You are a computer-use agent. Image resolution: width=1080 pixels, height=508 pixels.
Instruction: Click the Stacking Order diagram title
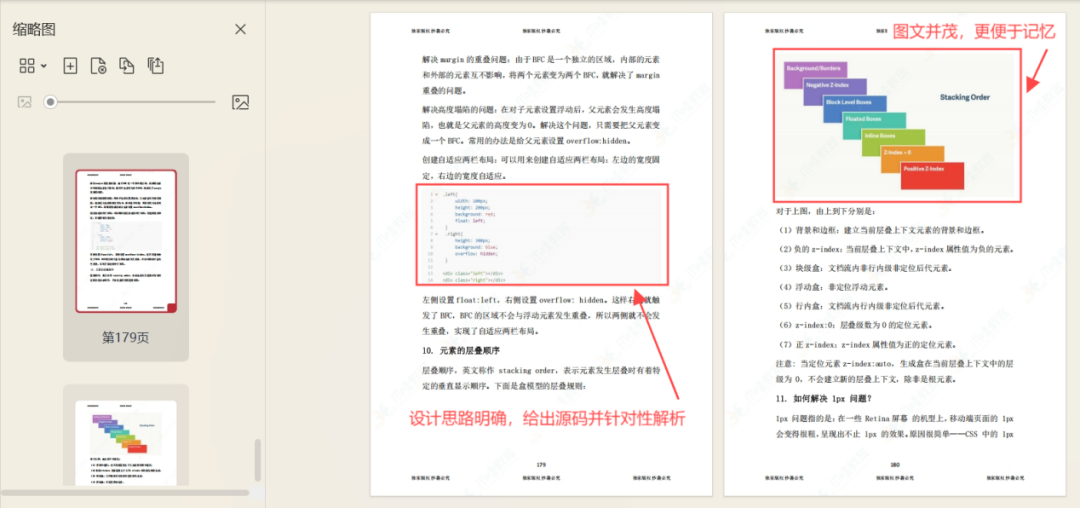[964, 98]
